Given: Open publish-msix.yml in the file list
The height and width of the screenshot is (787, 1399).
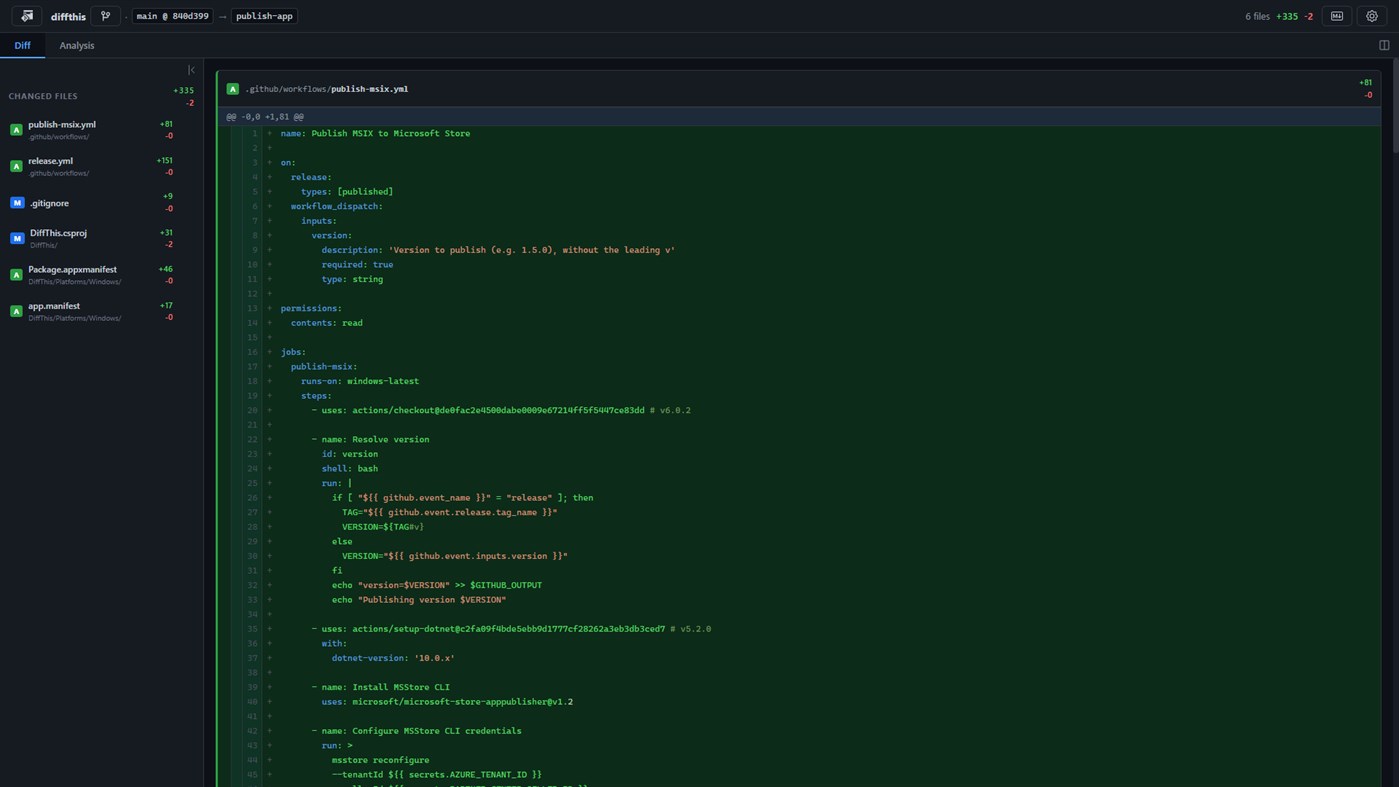Looking at the screenshot, I should (x=101, y=130).
